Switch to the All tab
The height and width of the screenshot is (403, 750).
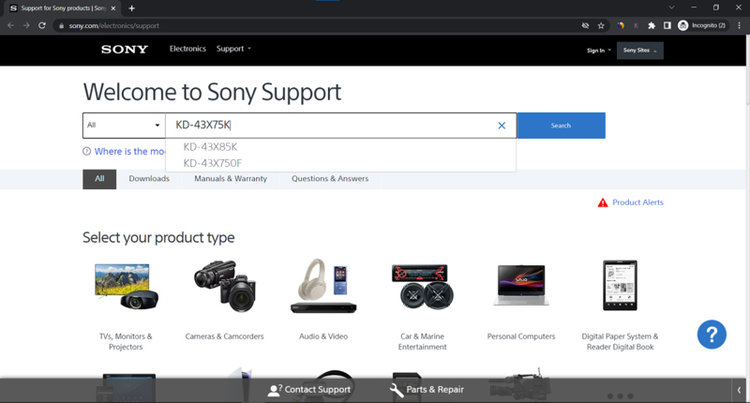99,179
